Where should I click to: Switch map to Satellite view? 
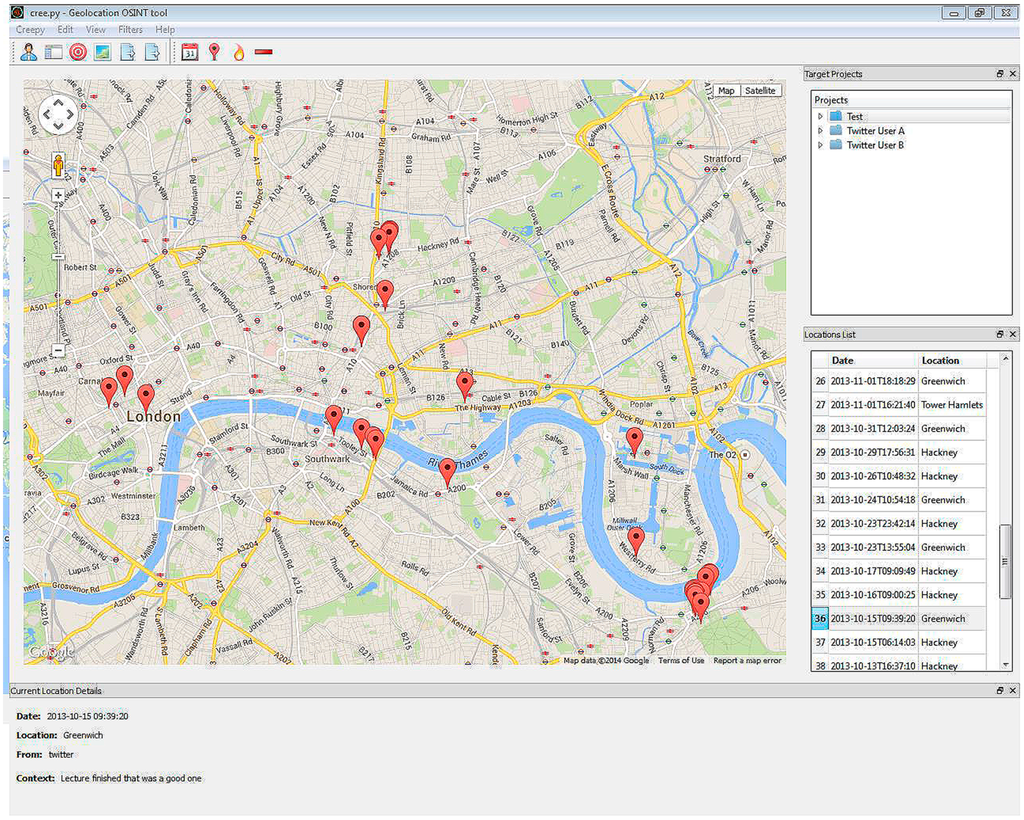tap(760, 91)
